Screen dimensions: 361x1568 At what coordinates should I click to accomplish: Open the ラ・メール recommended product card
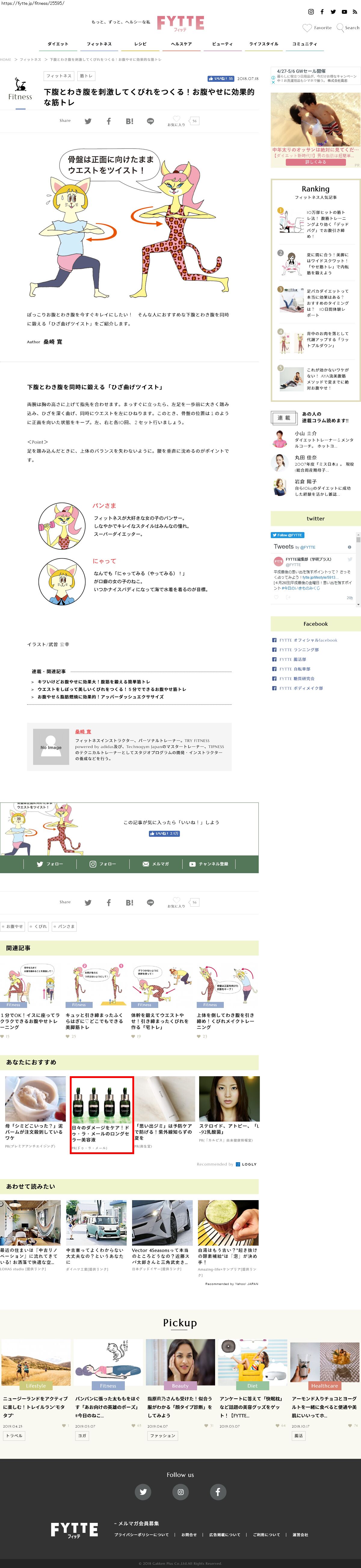pos(102,1115)
